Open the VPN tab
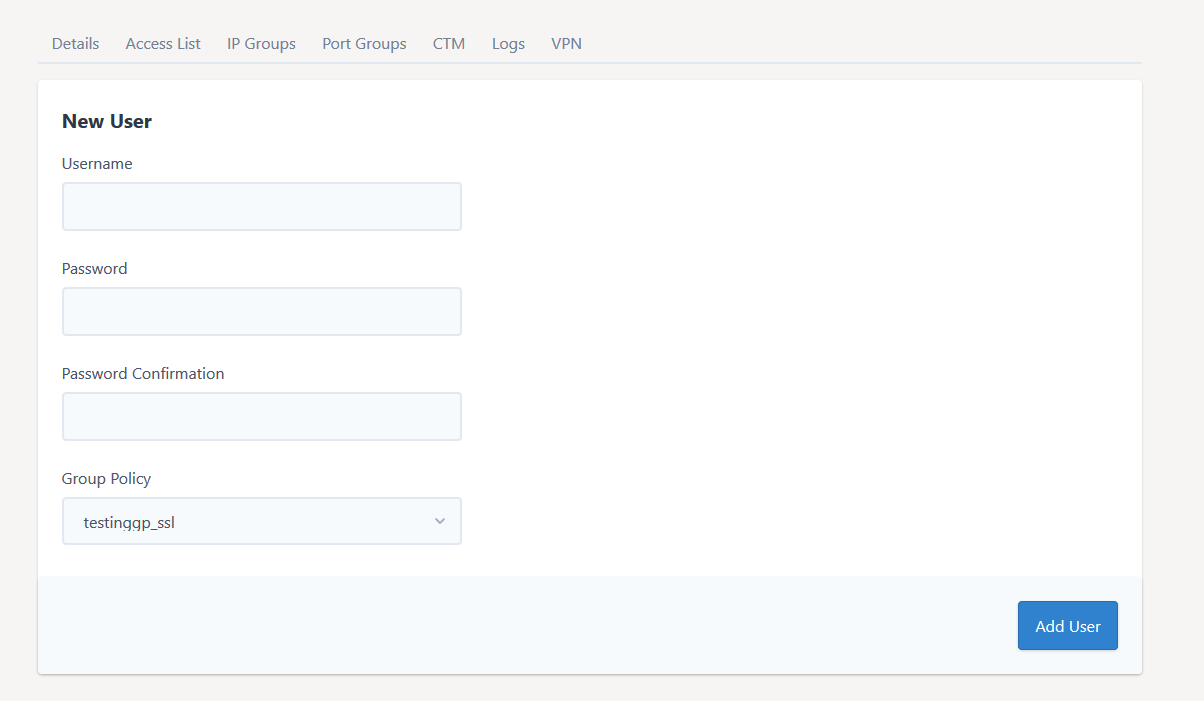Screen dimensions: 1204x701 pyautogui.click(x=566, y=44)
